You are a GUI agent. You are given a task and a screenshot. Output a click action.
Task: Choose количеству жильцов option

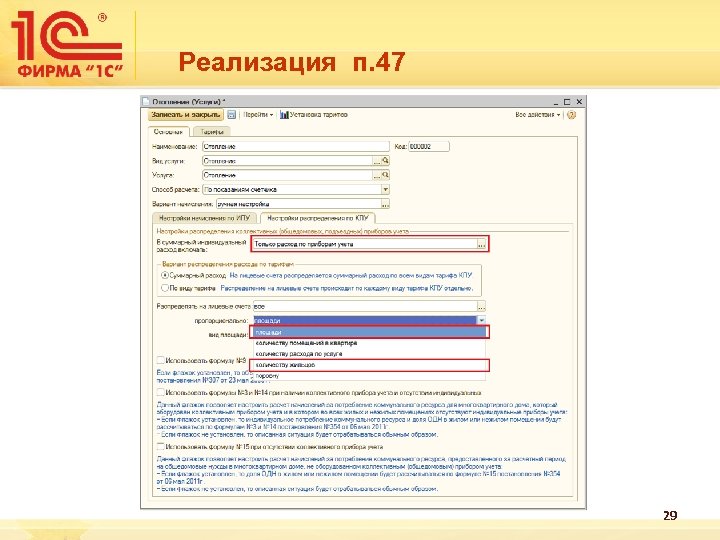[x=370, y=365]
